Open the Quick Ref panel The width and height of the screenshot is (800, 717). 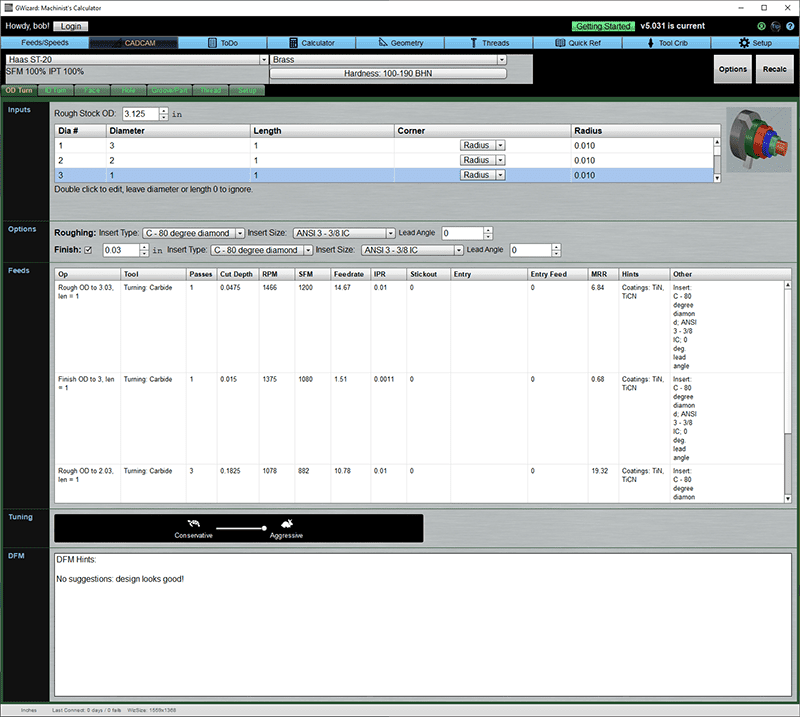579,42
